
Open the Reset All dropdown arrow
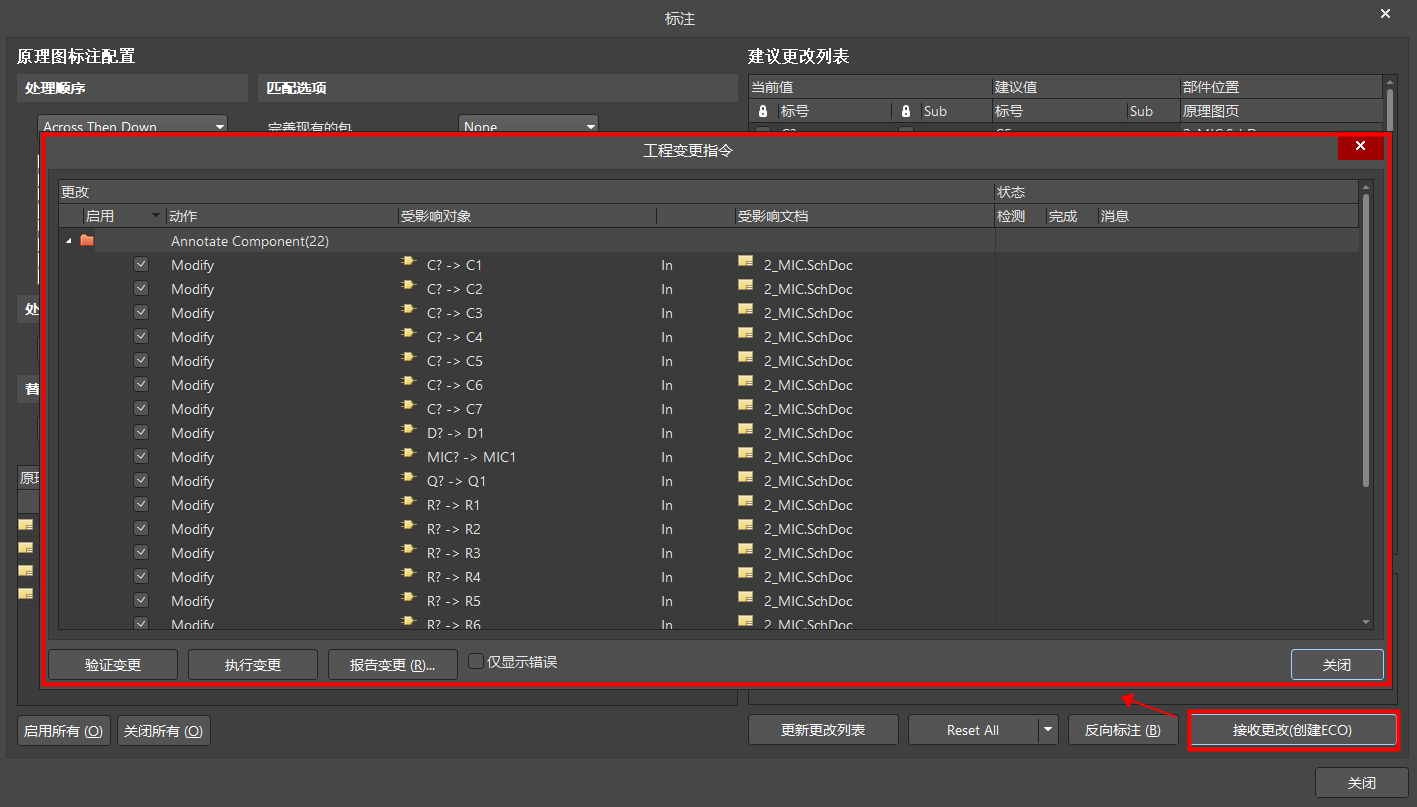(x=1048, y=730)
